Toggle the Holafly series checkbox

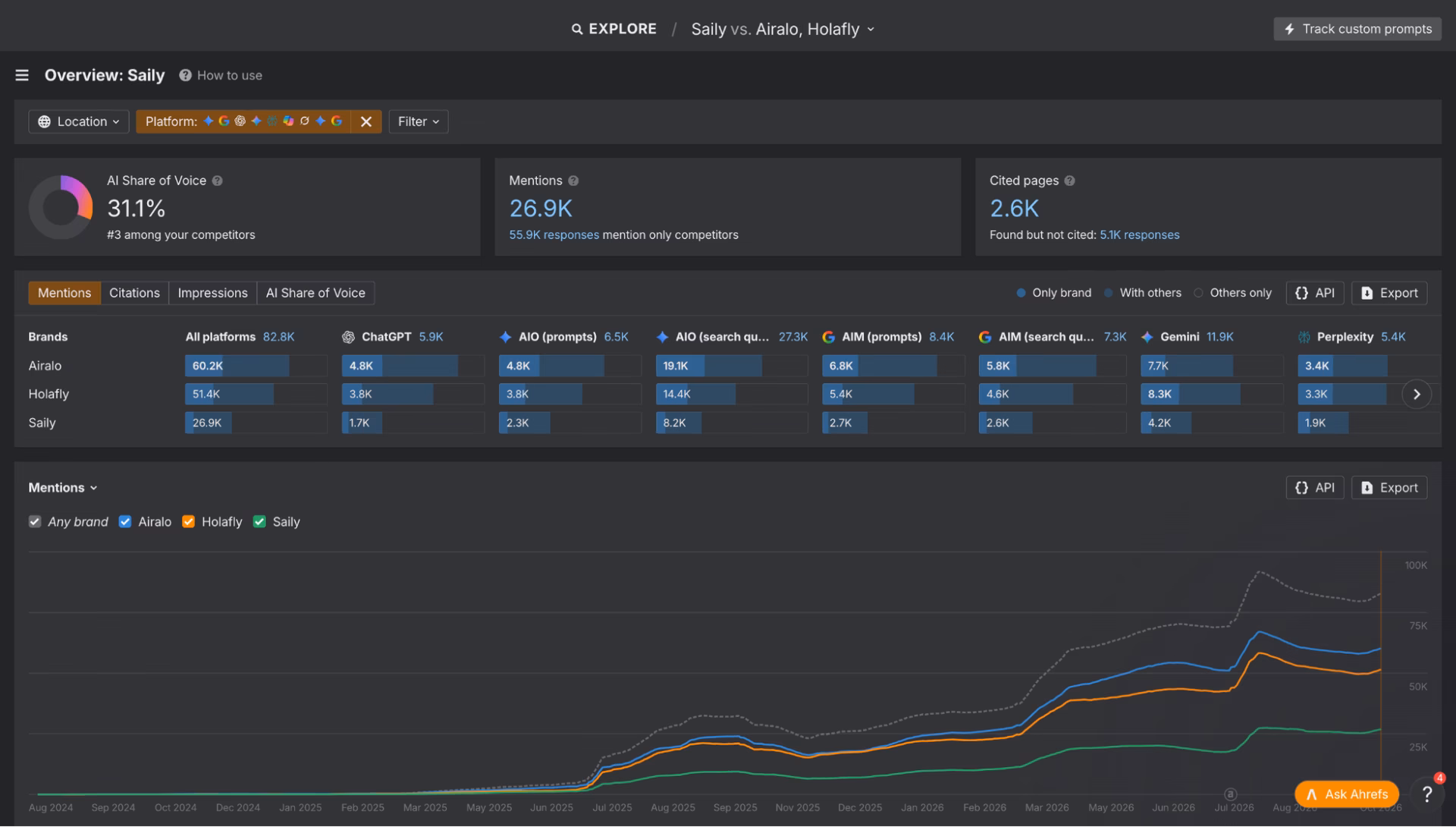coord(189,521)
